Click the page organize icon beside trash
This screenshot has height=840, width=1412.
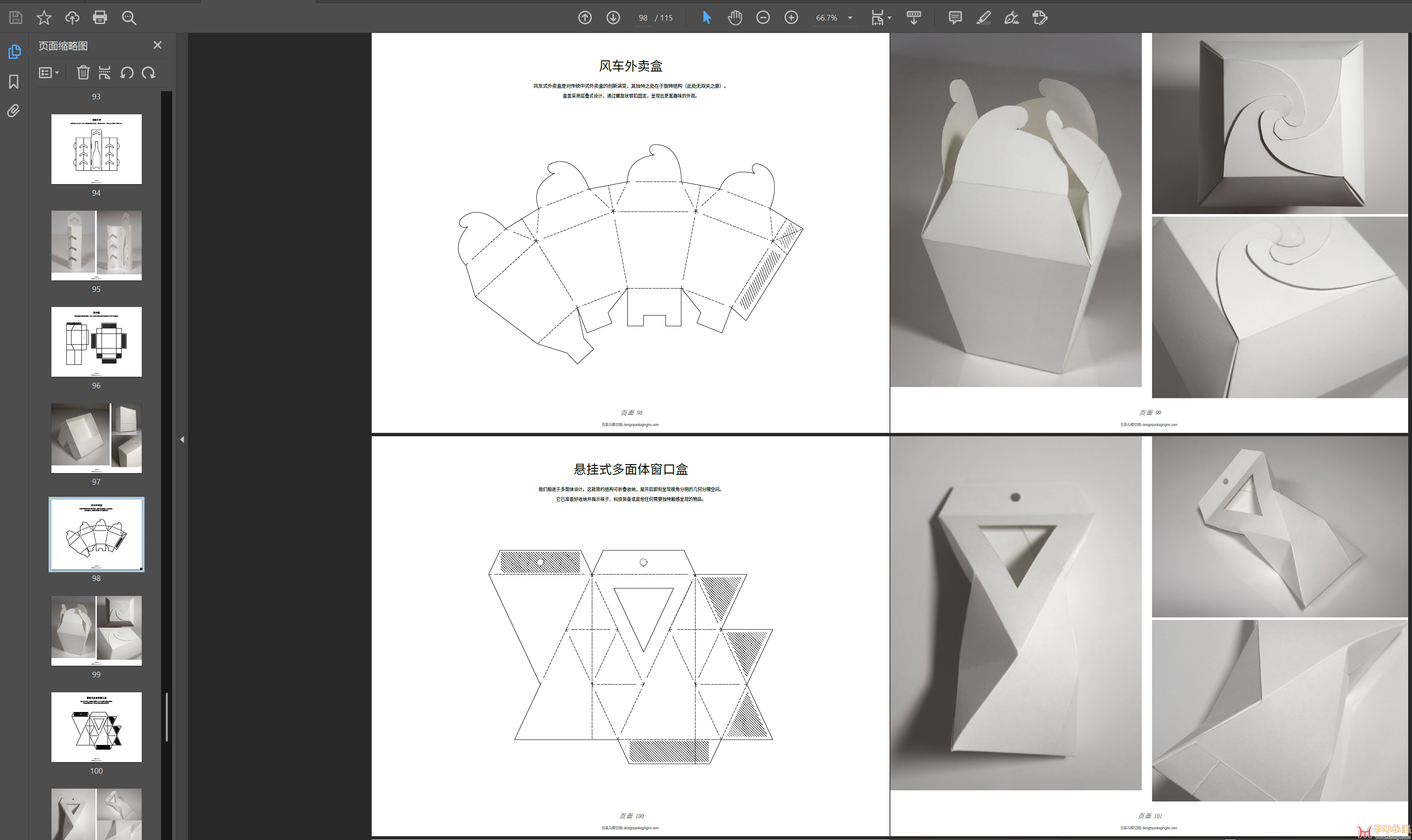(x=105, y=72)
